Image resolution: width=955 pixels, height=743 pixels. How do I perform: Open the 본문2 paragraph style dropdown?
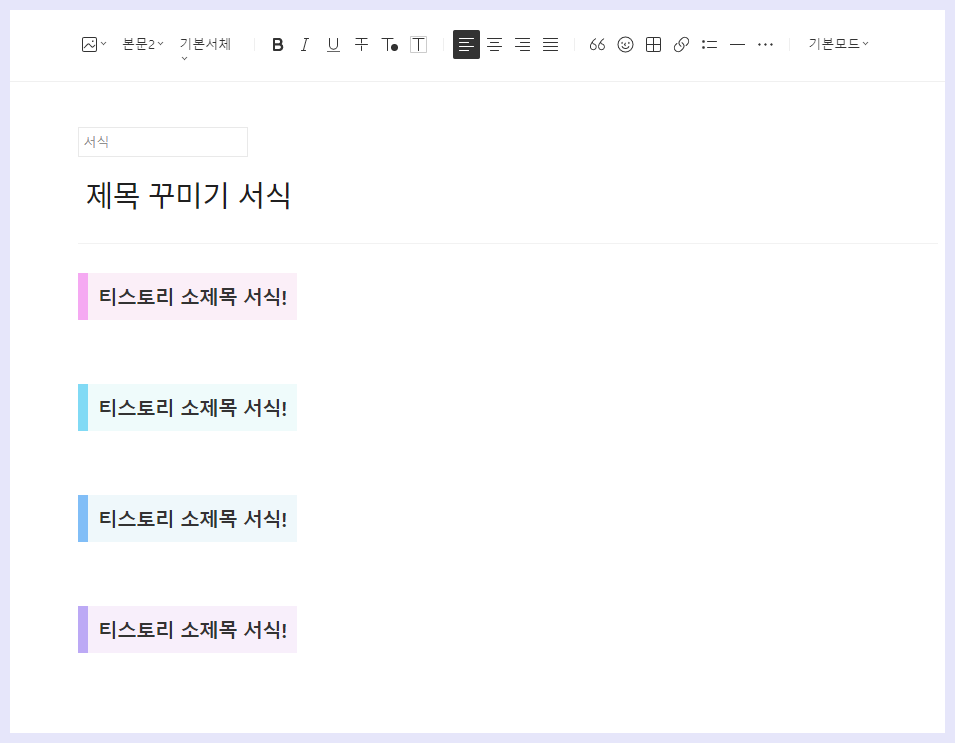[x=143, y=44]
